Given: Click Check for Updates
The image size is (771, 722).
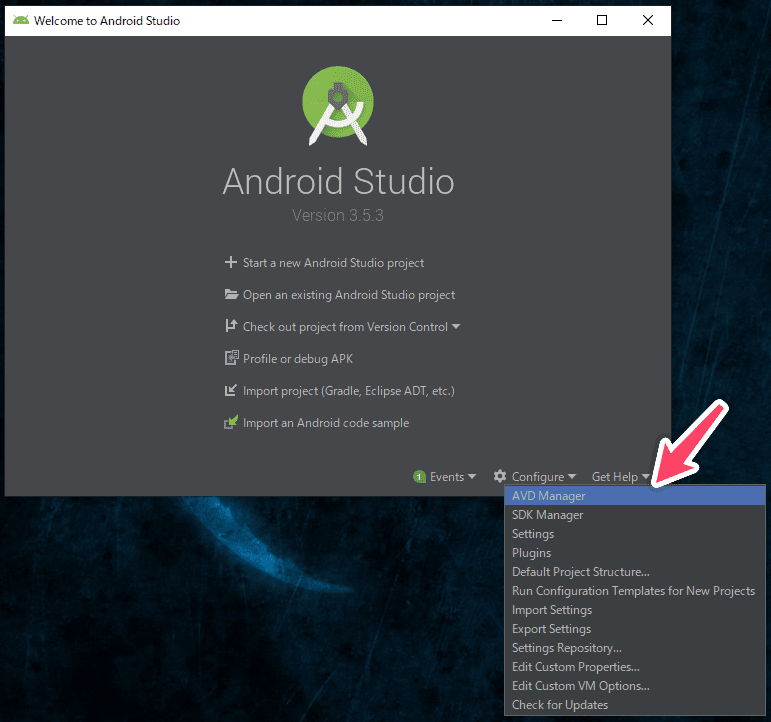Looking at the screenshot, I should (x=635, y=705).
